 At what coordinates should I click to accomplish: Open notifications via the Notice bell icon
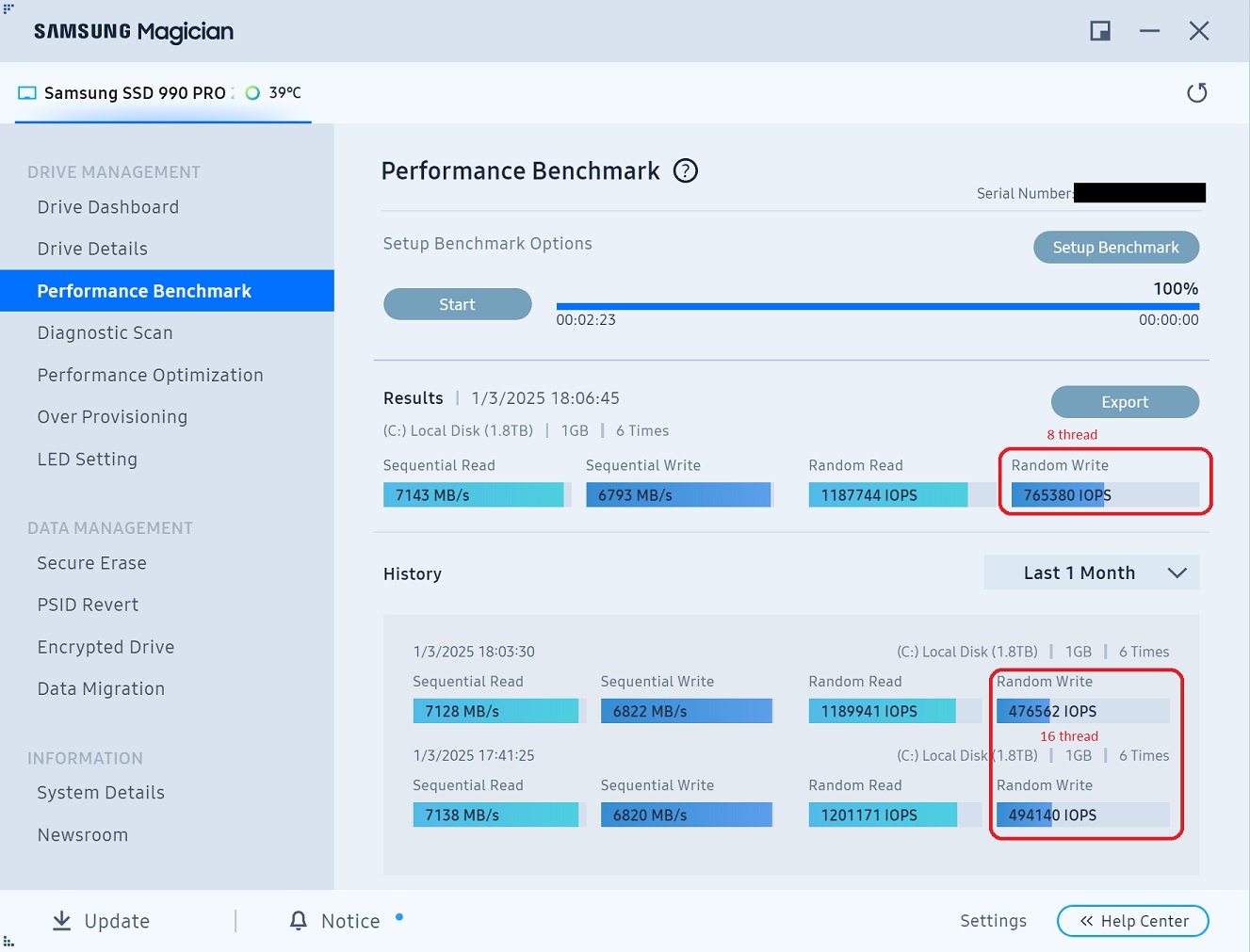(x=299, y=921)
